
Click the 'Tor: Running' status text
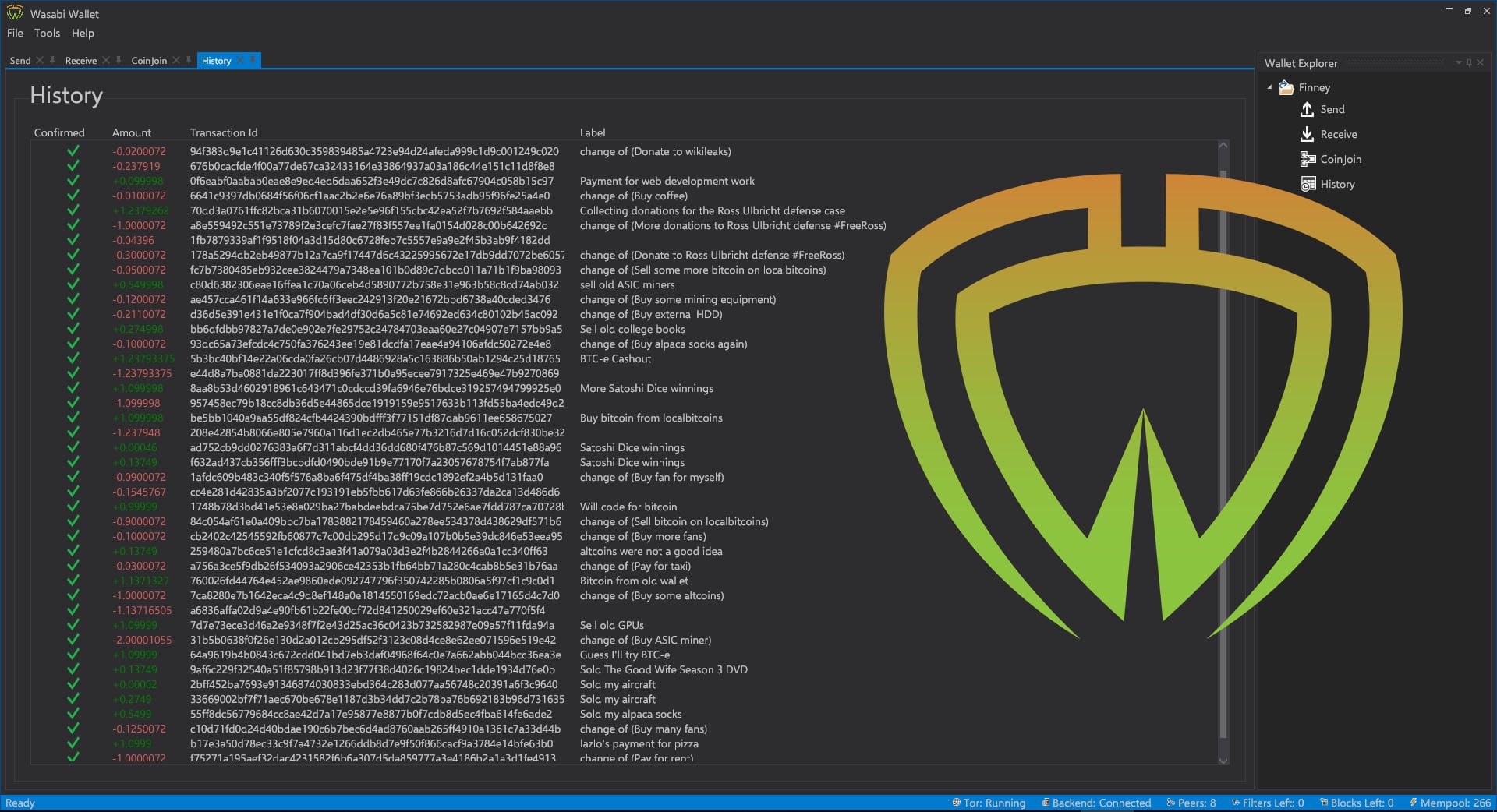(994, 803)
